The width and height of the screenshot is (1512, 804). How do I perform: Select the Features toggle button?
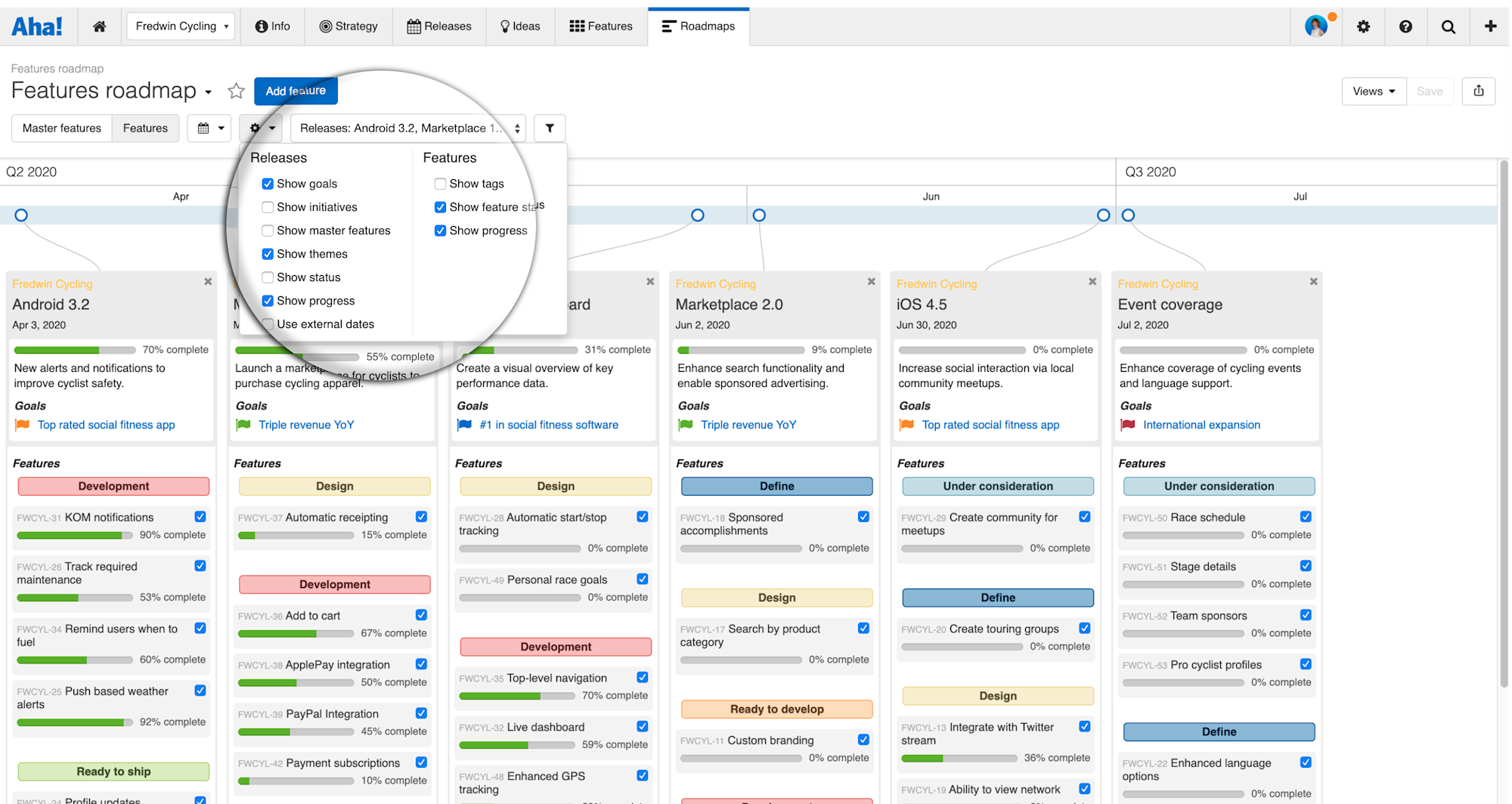145,128
